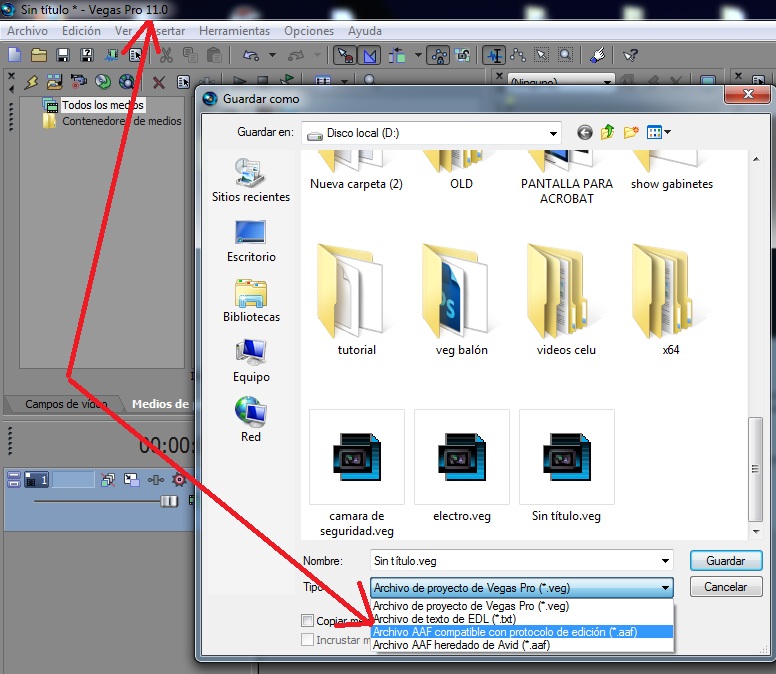This screenshot has width=776, height=674.
Task: Open the Auto Ripple mode dropdown arrow
Action: [418, 55]
